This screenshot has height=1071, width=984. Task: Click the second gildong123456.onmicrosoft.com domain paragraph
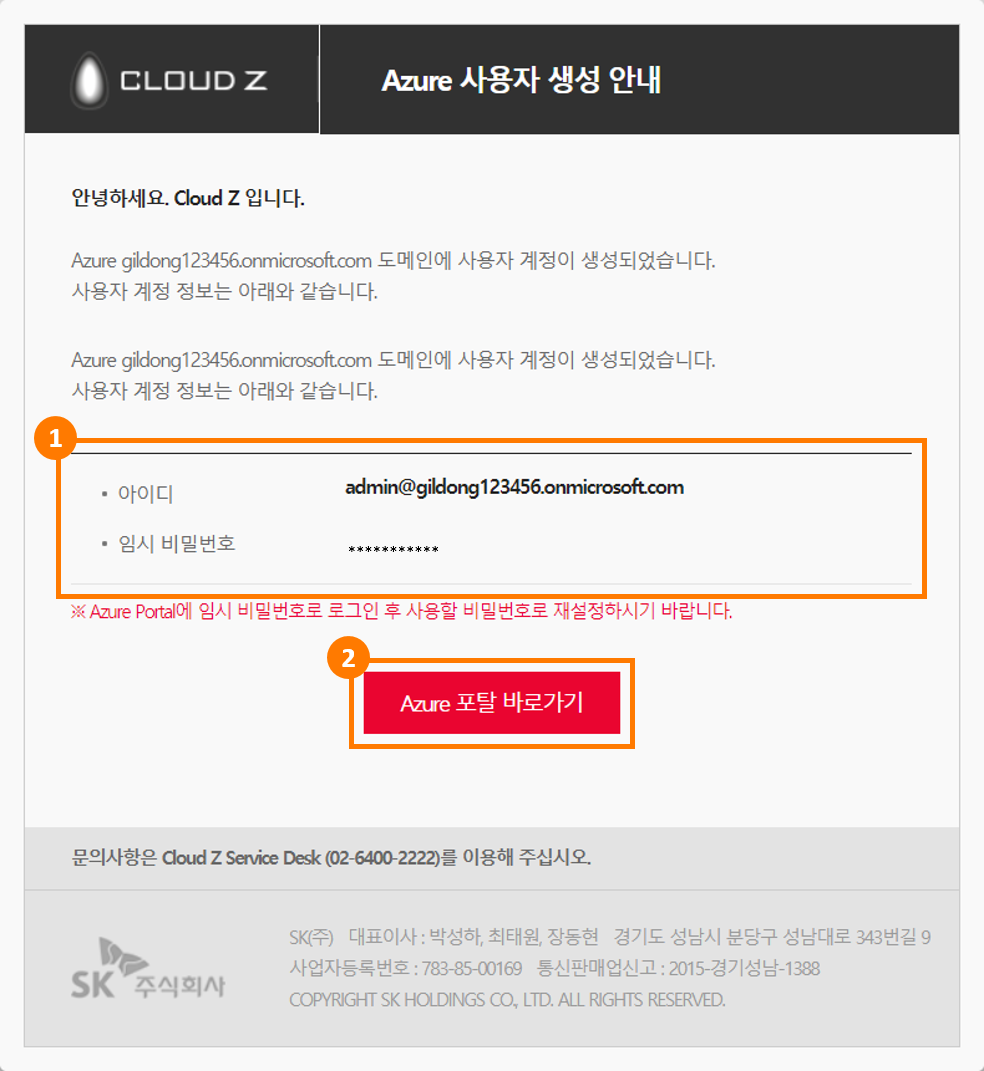(x=393, y=375)
